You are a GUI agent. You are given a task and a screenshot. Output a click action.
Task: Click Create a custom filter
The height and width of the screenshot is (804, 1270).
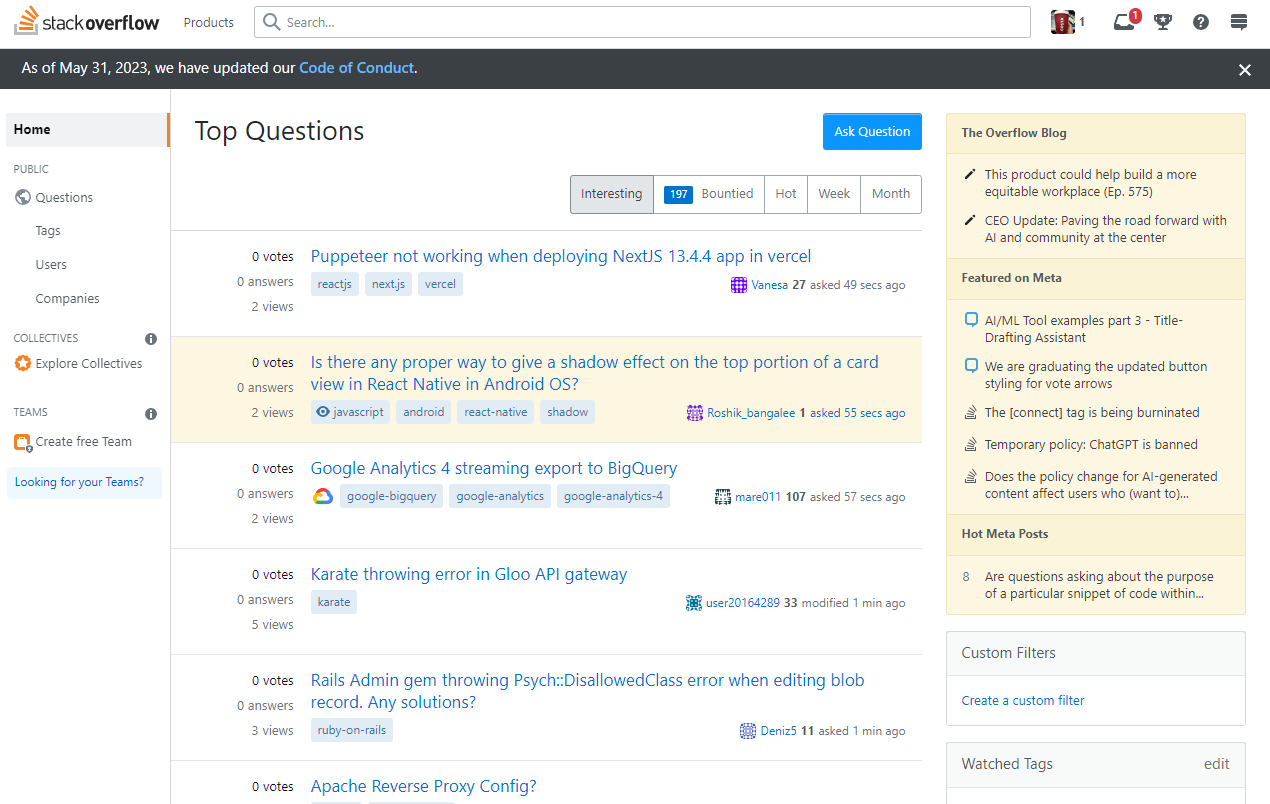click(x=1023, y=701)
